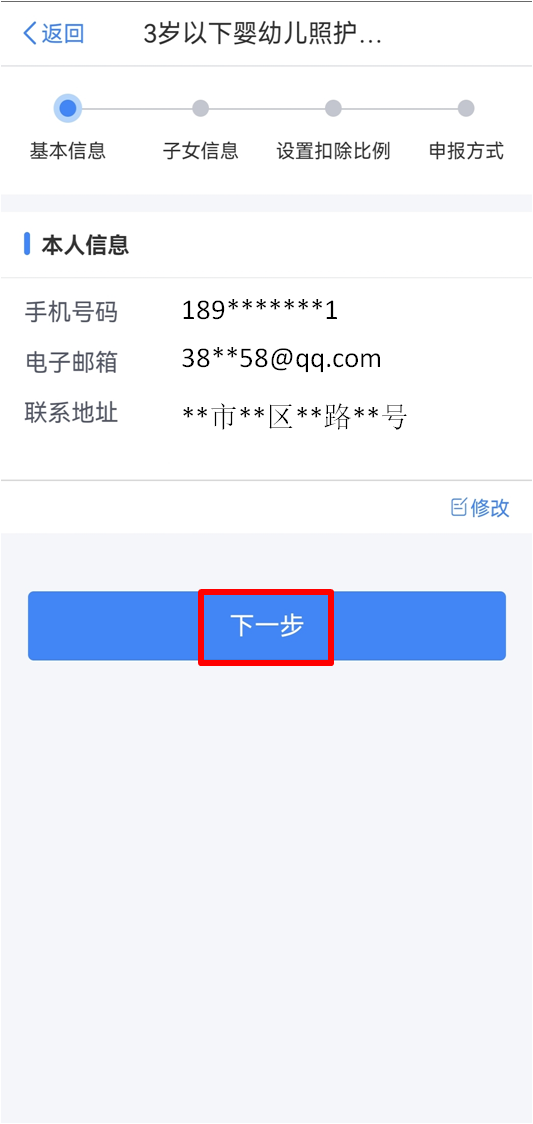Click the blue 本人信息 section marker
This screenshot has width=533, height=1124.
coord(27,244)
